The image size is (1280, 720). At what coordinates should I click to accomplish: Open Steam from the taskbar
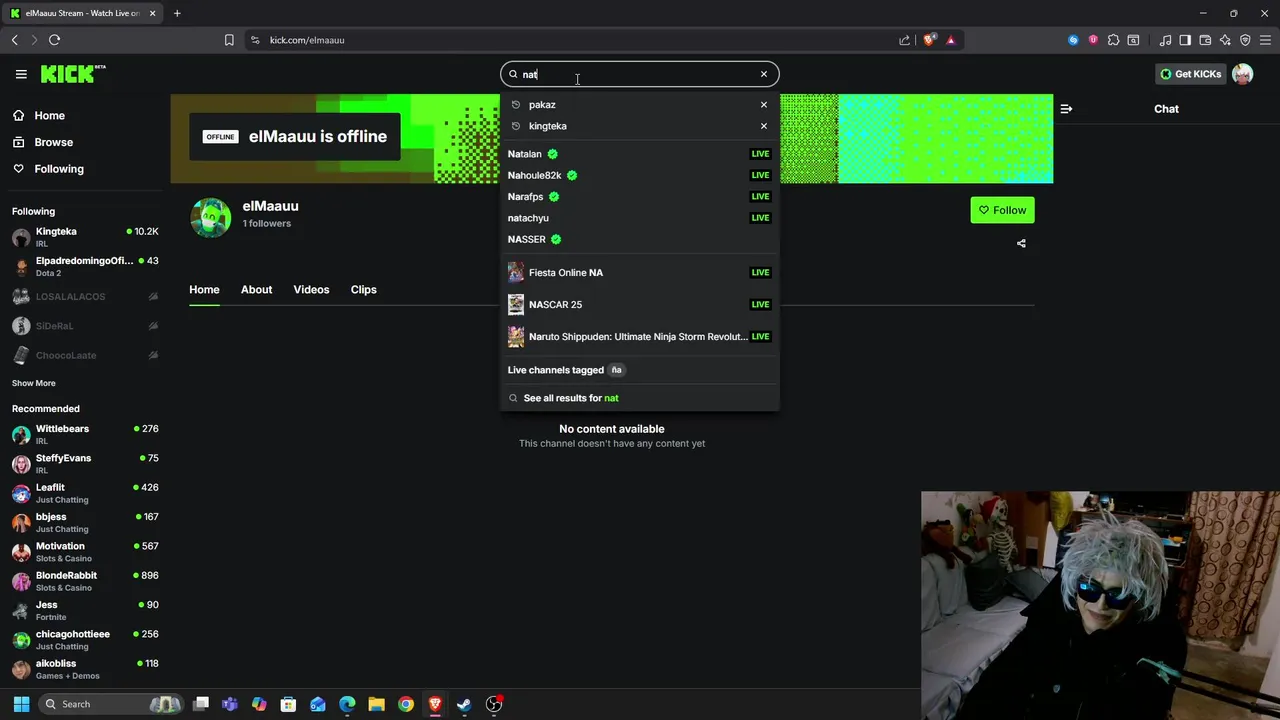tap(464, 704)
